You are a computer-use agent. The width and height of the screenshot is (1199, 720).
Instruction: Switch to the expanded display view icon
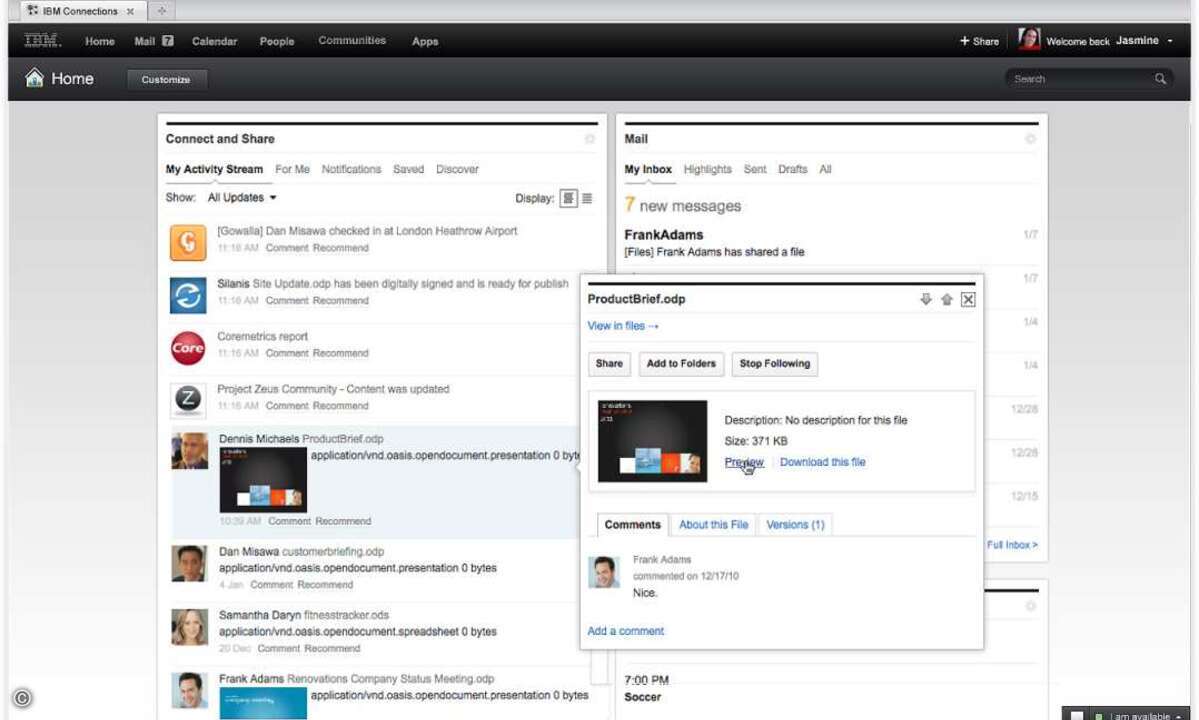568,198
